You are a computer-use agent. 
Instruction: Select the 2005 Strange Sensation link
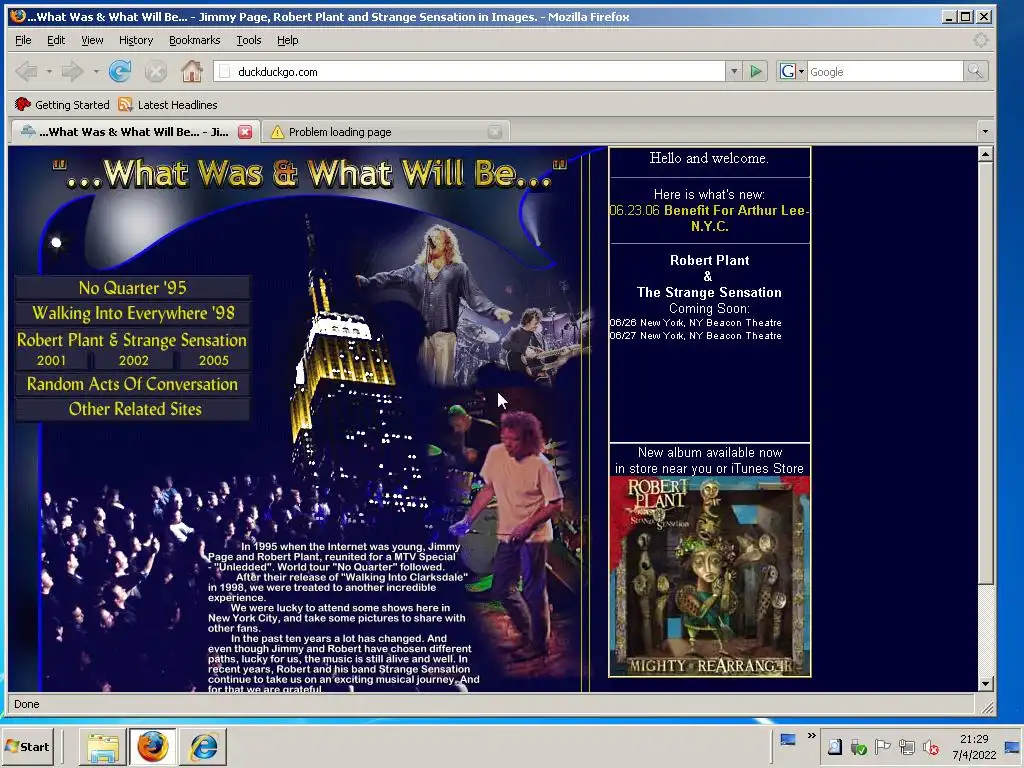[x=214, y=360]
